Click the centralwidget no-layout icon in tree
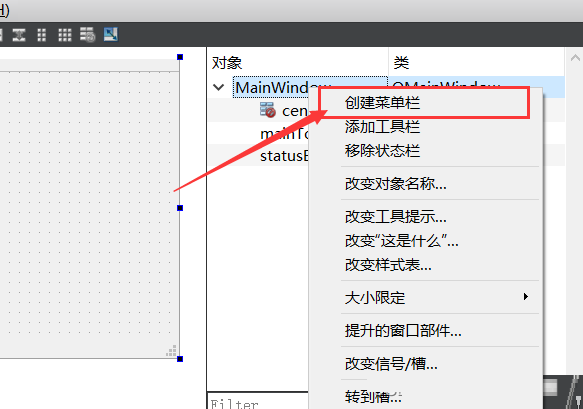The height and width of the screenshot is (409, 583). pos(268,110)
